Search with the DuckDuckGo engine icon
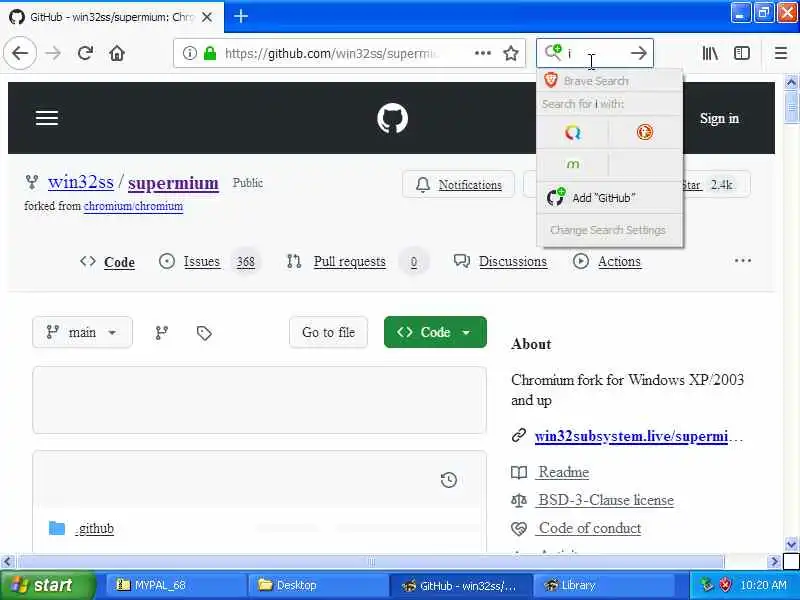 click(x=645, y=133)
